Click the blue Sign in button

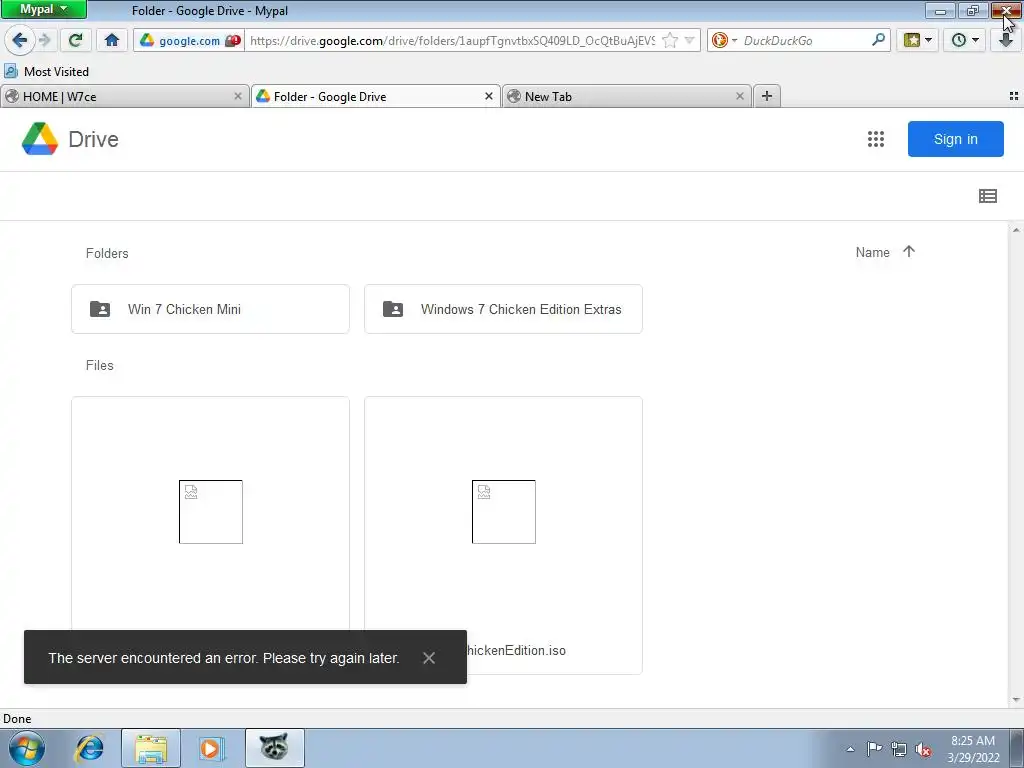click(955, 139)
